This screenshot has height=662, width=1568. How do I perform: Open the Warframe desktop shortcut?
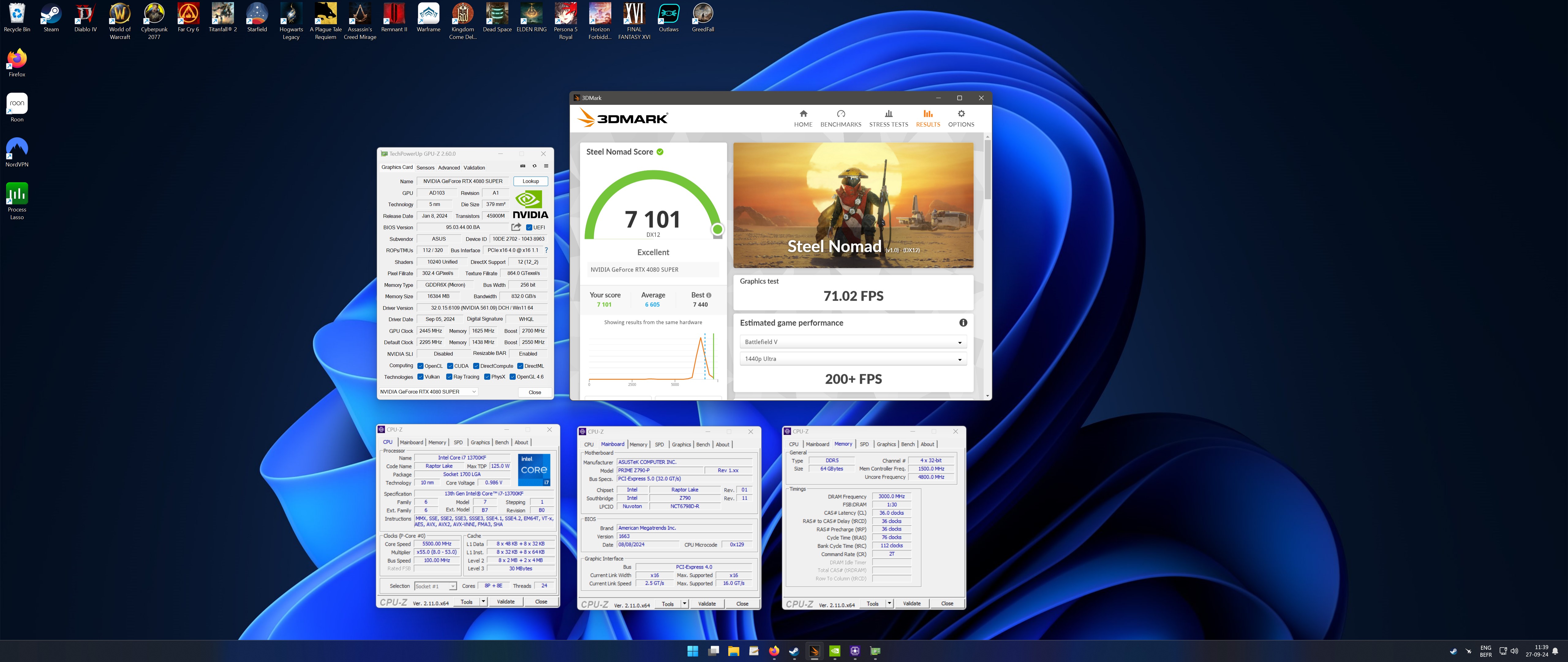428,17
